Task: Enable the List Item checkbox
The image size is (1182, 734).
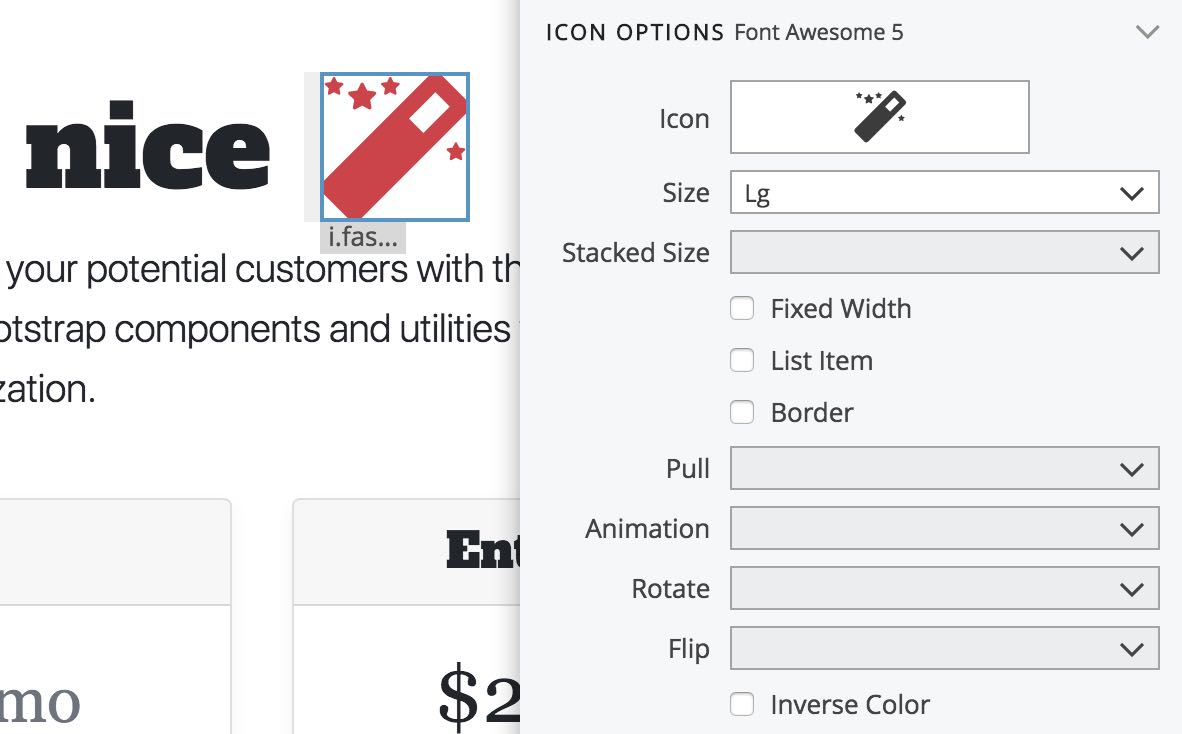Action: click(742, 360)
